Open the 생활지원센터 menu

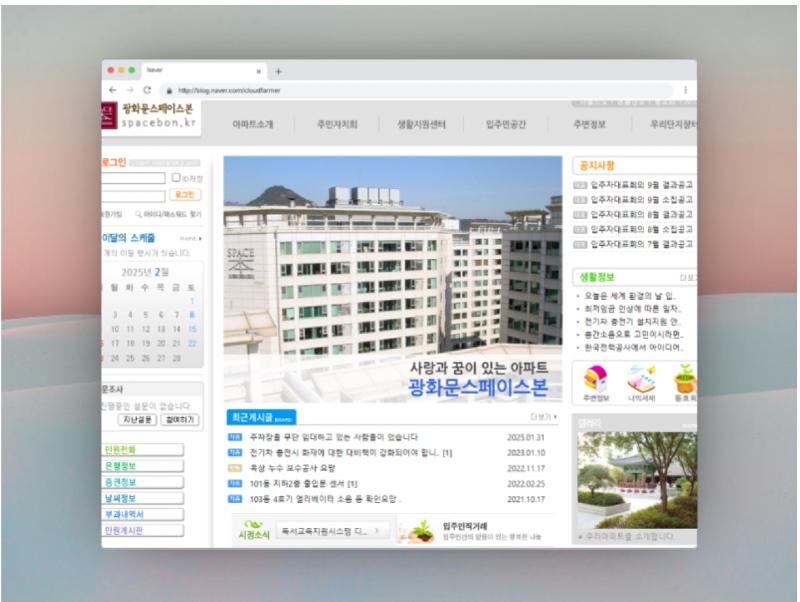pyautogui.click(x=421, y=124)
